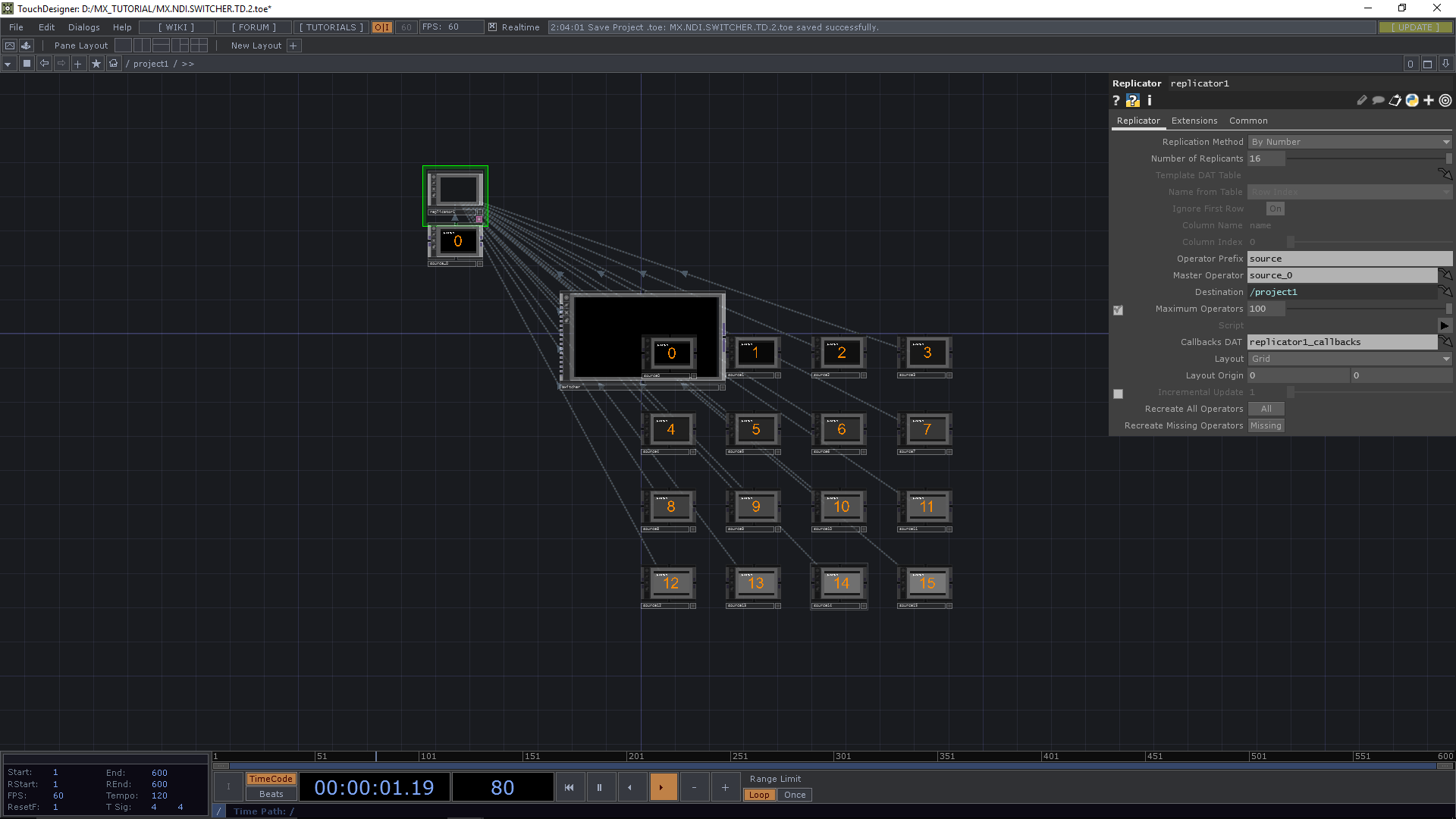Screen dimensions: 1456x819
Task: Step forward one frame with plus button
Action: (x=725, y=787)
